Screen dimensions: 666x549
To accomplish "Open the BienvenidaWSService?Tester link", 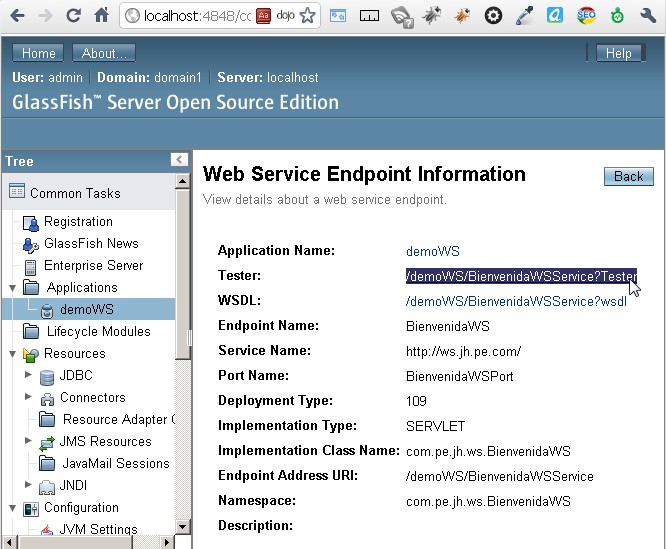I will [x=521, y=276].
